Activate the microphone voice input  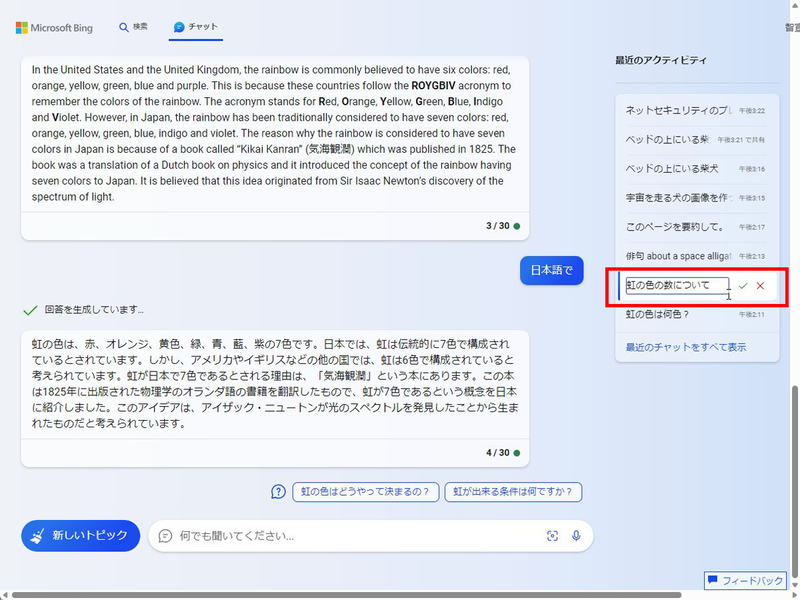click(x=576, y=536)
